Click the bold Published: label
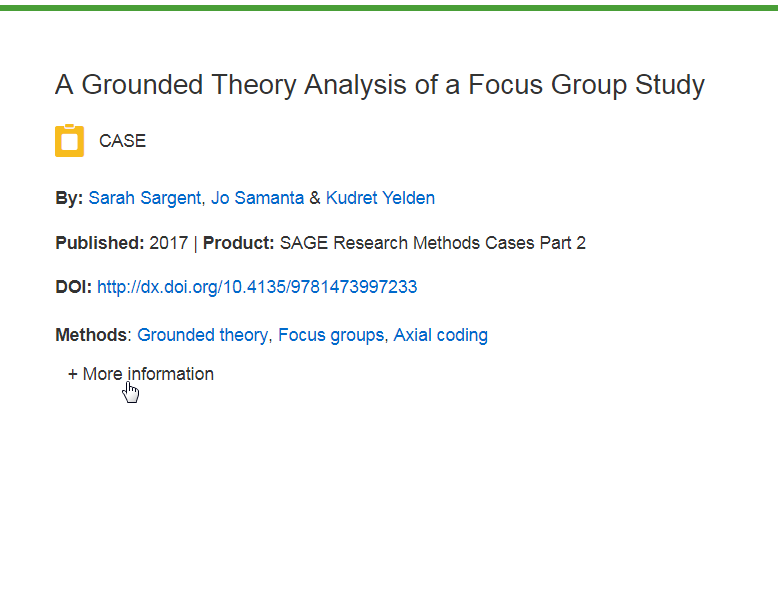The image size is (778, 609). click(100, 243)
